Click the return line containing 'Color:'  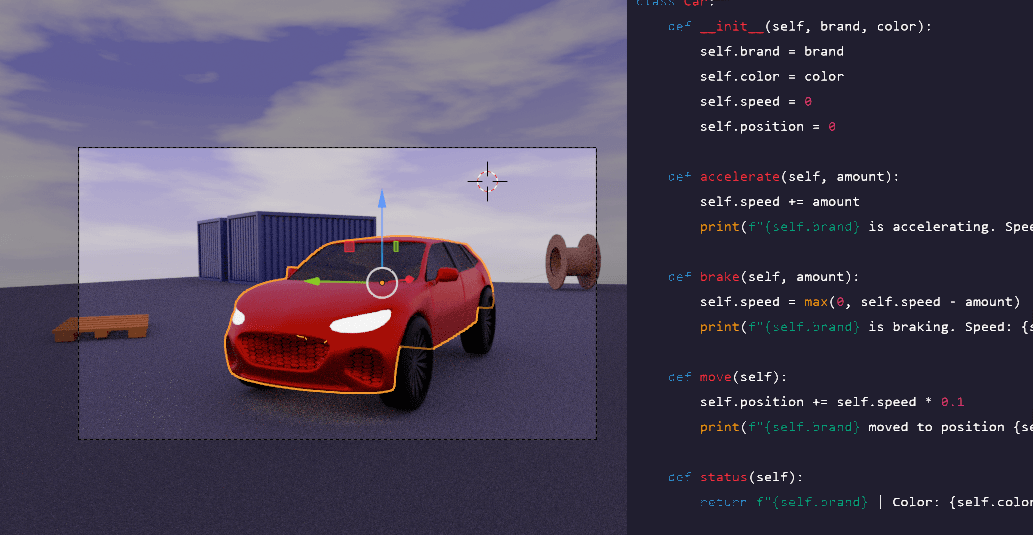(x=866, y=502)
